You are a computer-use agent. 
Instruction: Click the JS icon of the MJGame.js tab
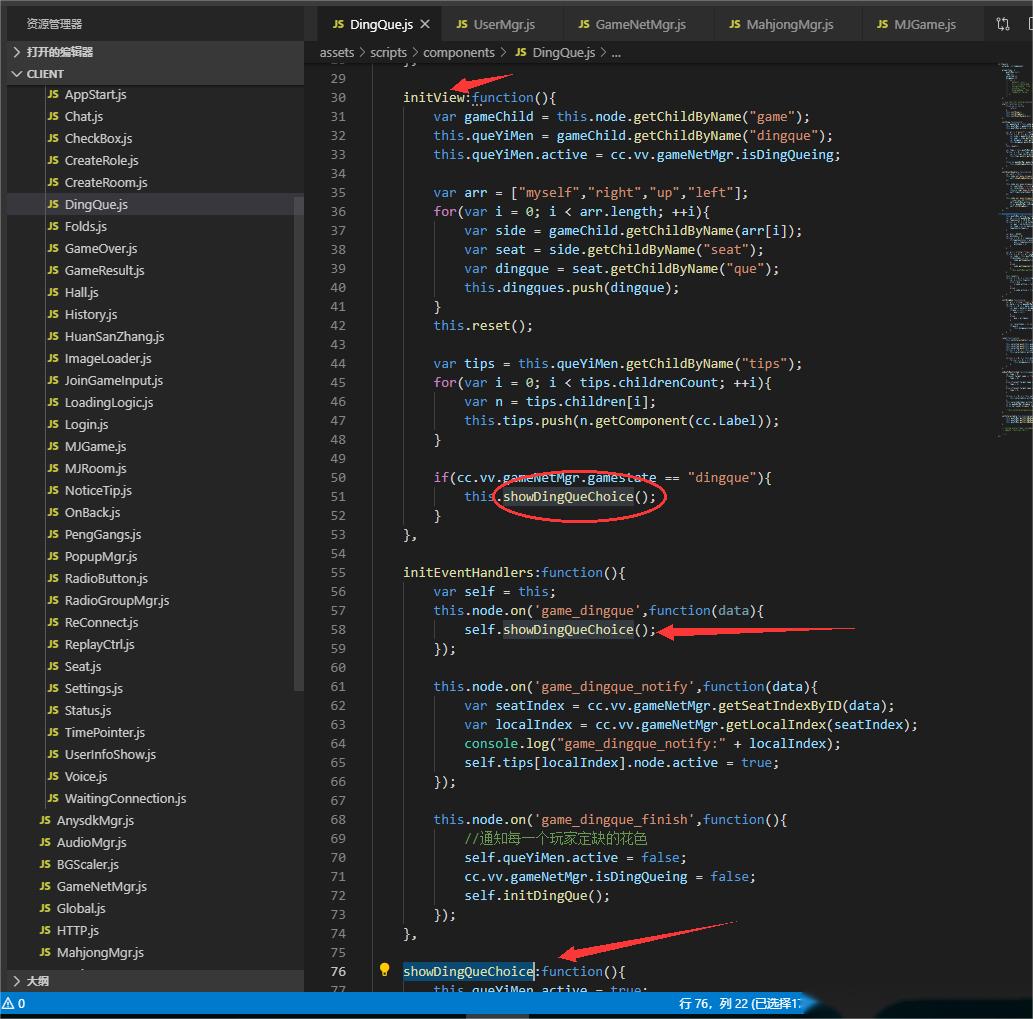[x=882, y=24]
